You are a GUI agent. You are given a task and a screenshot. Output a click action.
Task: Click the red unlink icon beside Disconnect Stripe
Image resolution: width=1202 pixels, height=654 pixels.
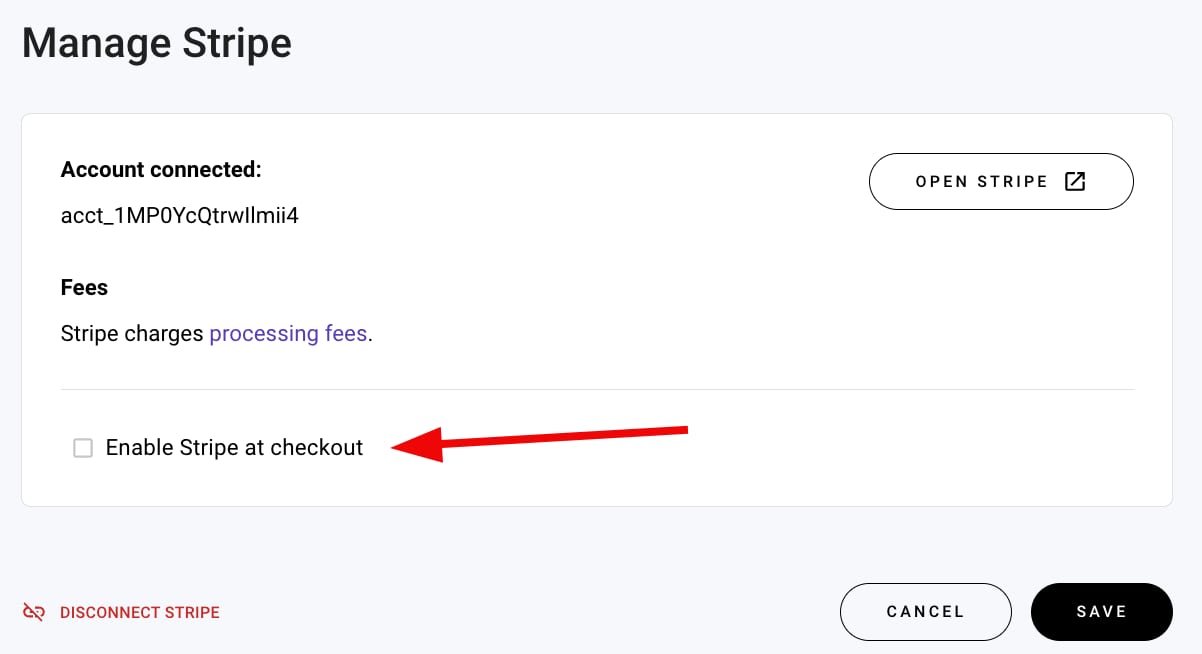click(34, 611)
